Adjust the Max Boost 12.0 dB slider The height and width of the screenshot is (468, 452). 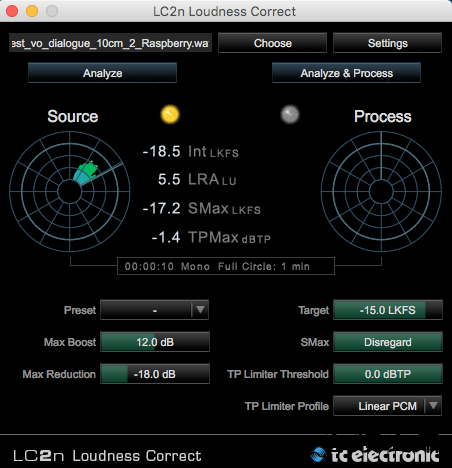pyautogui.click(x=155, y=342)
